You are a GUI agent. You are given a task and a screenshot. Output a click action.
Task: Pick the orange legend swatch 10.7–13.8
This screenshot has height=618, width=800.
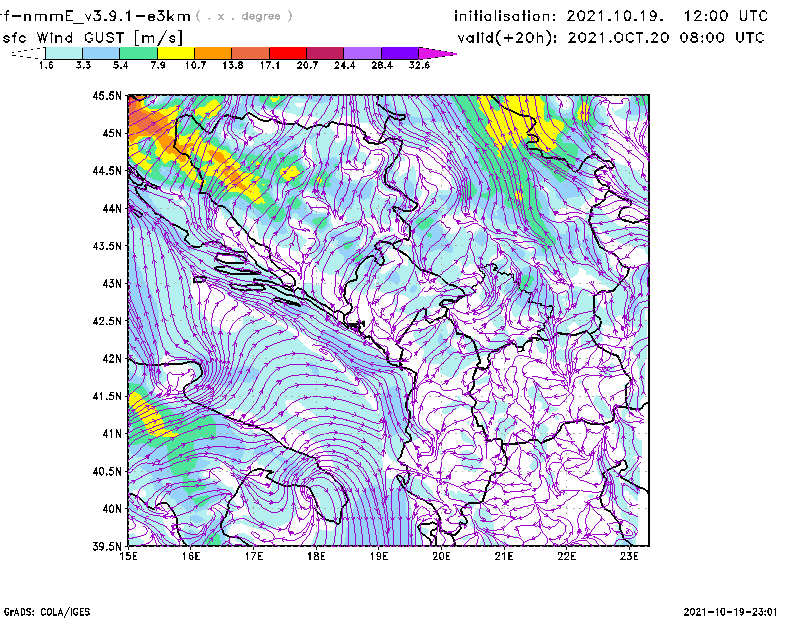(x=213, y=53)
